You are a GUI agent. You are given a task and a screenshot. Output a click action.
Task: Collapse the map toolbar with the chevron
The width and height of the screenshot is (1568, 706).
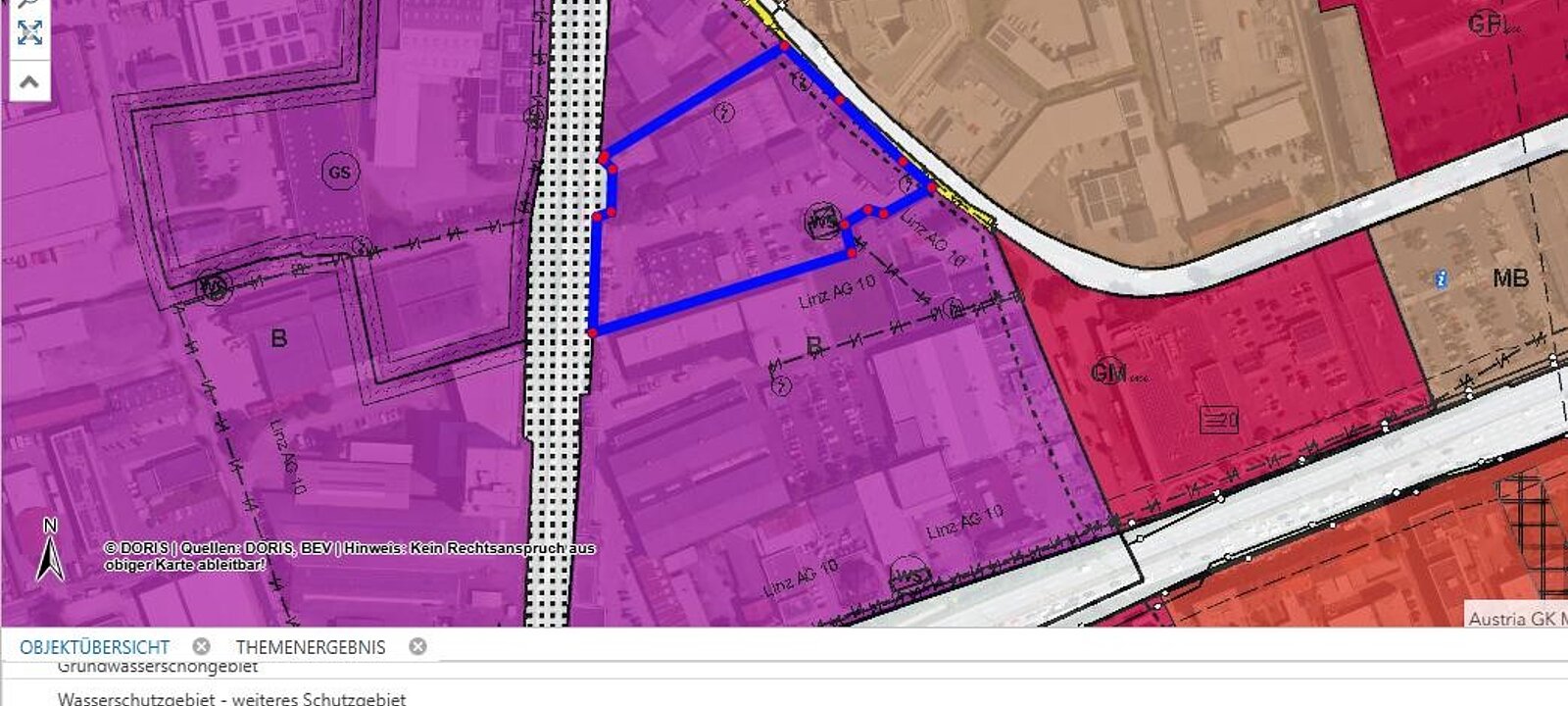[x=29, y=82]
